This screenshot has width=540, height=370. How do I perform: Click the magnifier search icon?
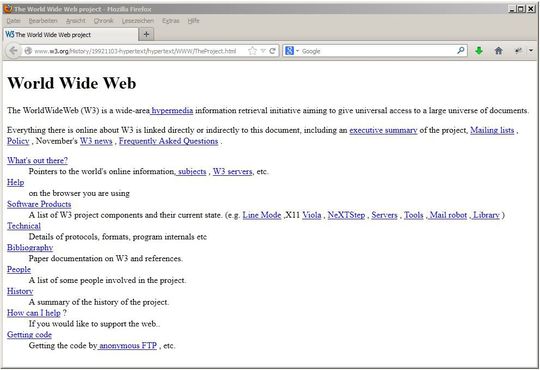(460, 51)
